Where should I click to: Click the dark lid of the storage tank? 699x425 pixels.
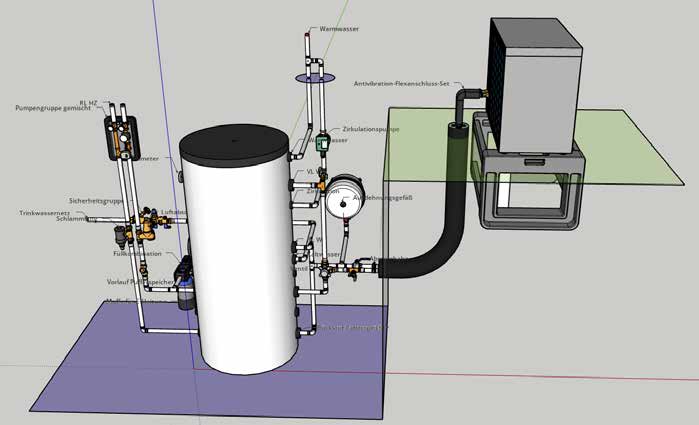234,144
